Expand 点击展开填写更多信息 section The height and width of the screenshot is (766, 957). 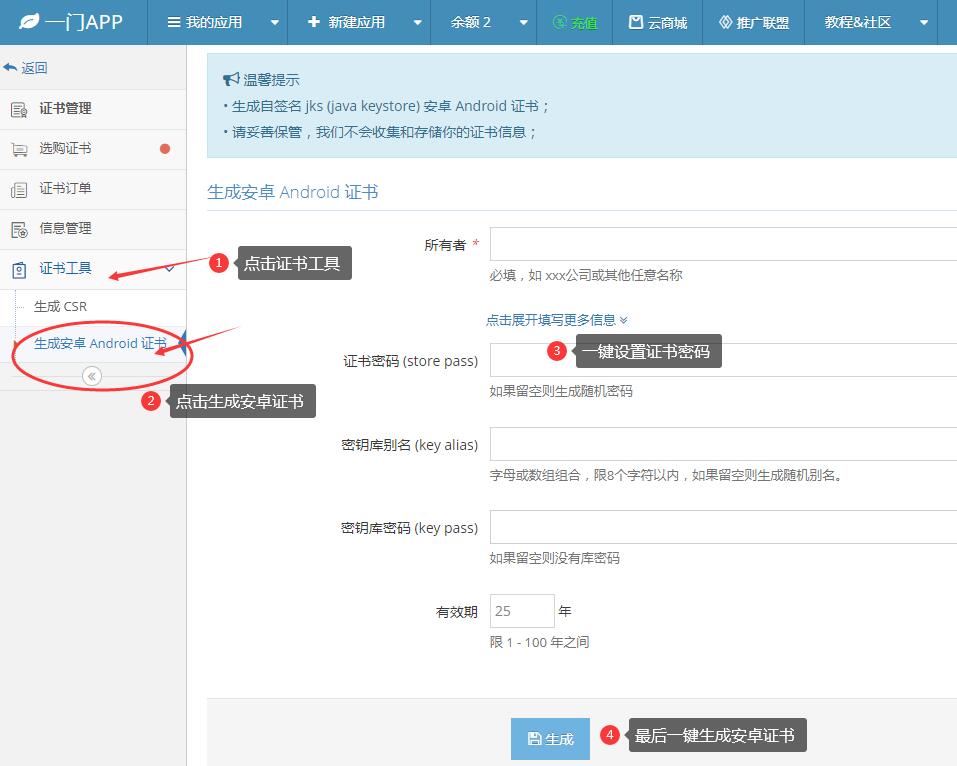click(557, 320)
